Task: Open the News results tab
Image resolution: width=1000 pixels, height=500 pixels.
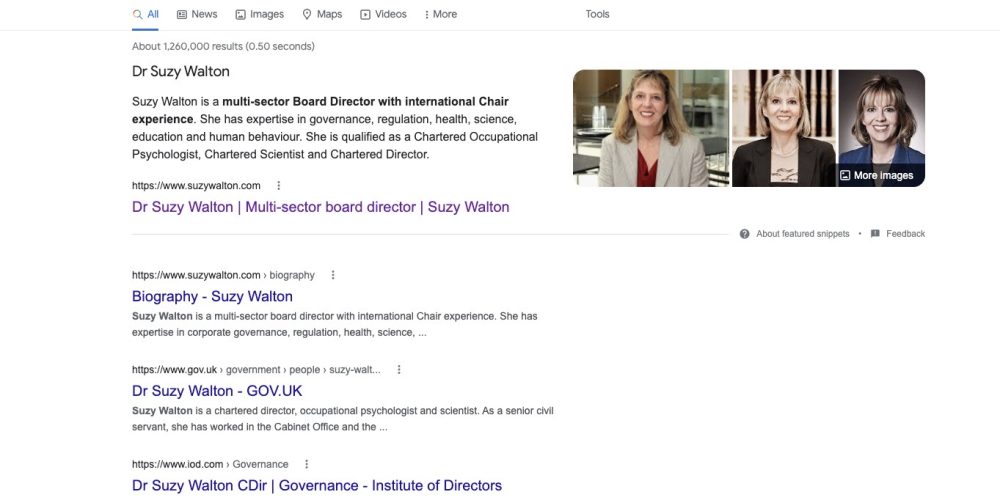Action: click(197, 14)
